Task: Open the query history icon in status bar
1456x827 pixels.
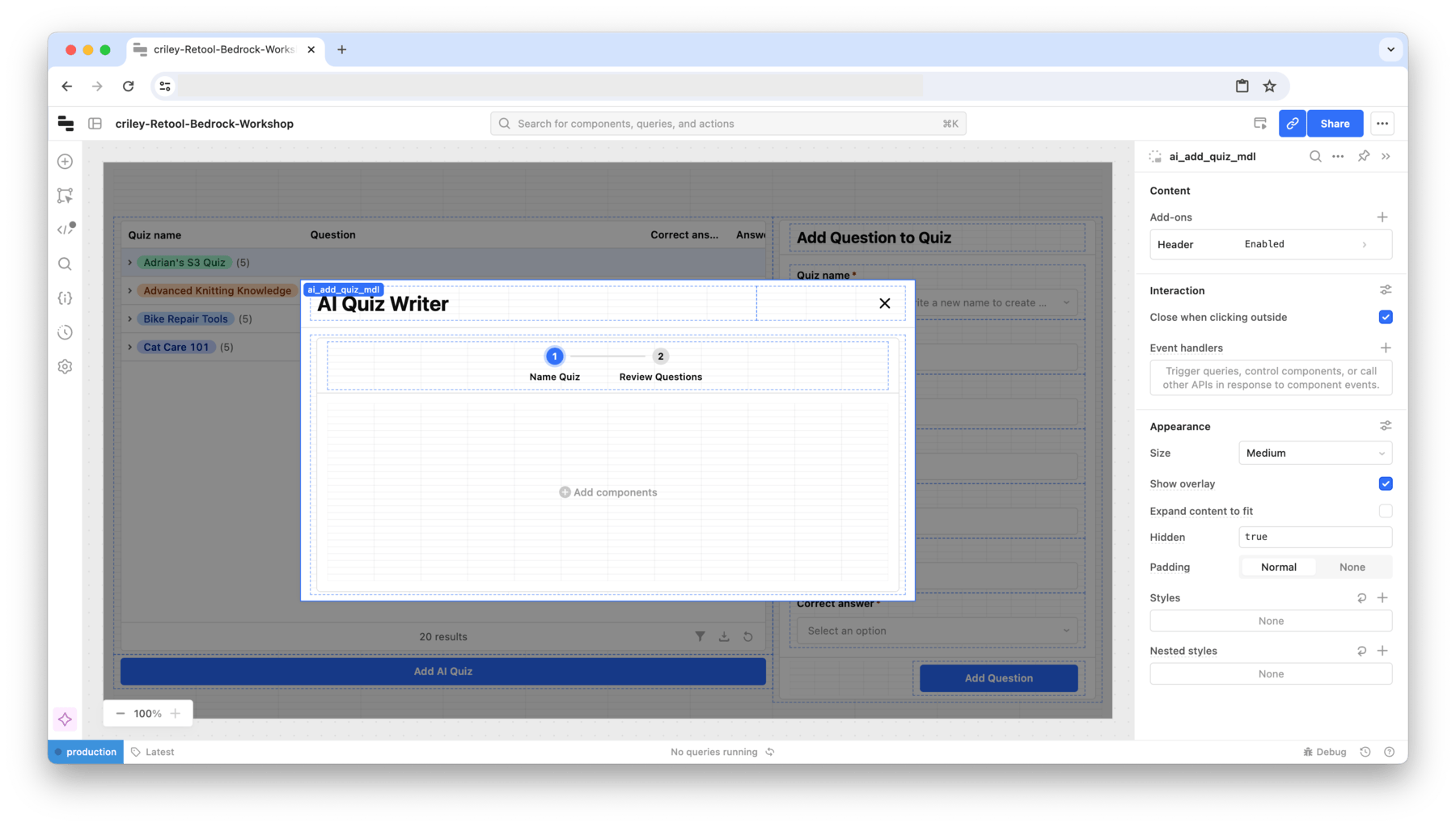Action: click(1365, 752)
